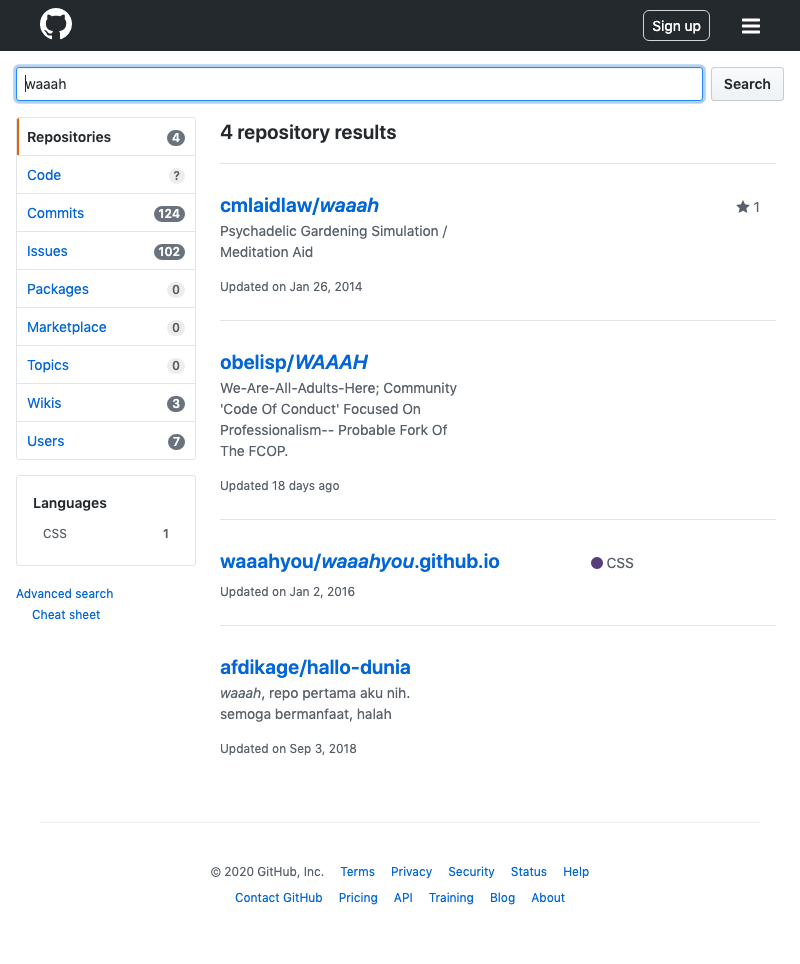
Task: Click the Repositories count badge 4
Action: (176, 138)
